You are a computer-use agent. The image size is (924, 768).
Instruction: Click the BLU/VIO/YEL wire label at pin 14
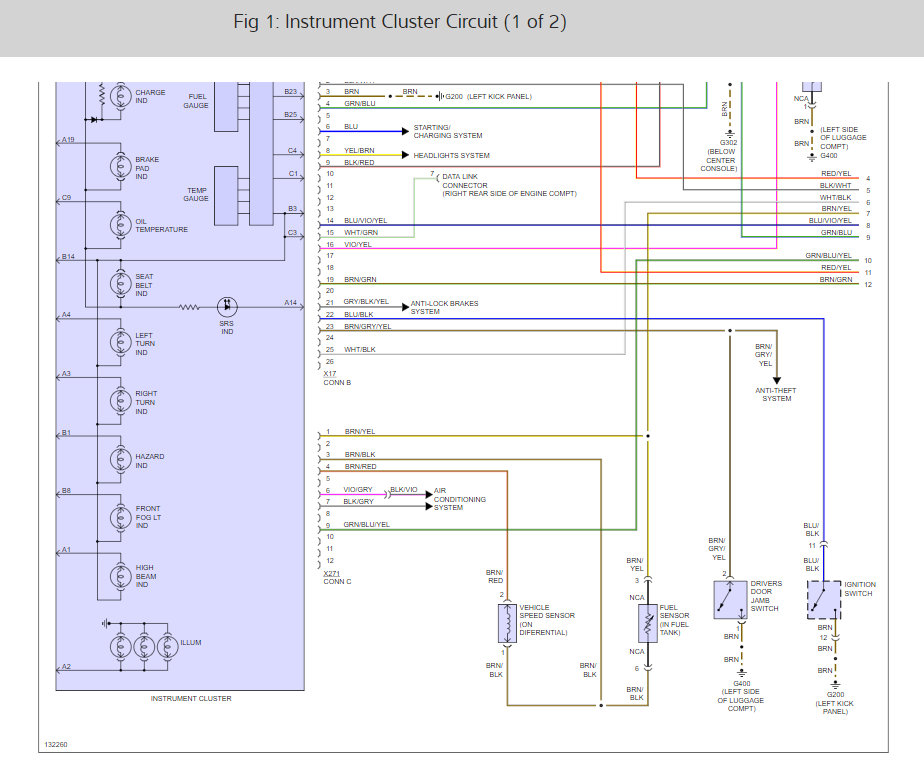(365, 220)
